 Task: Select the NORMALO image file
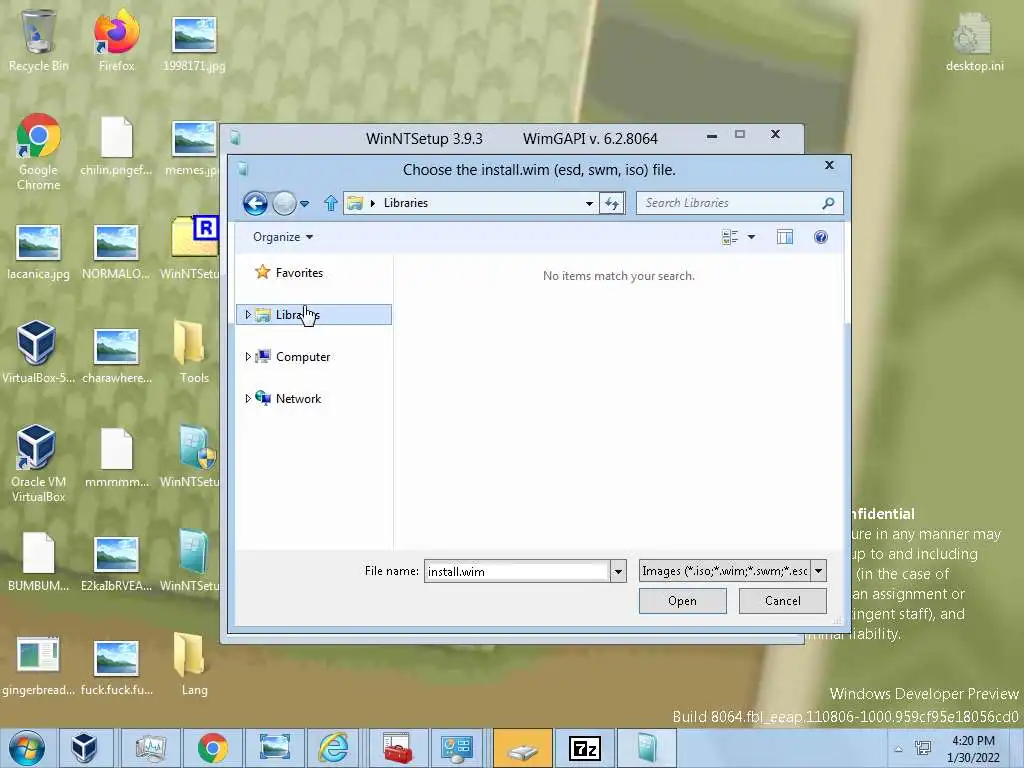tap(116, 252)
